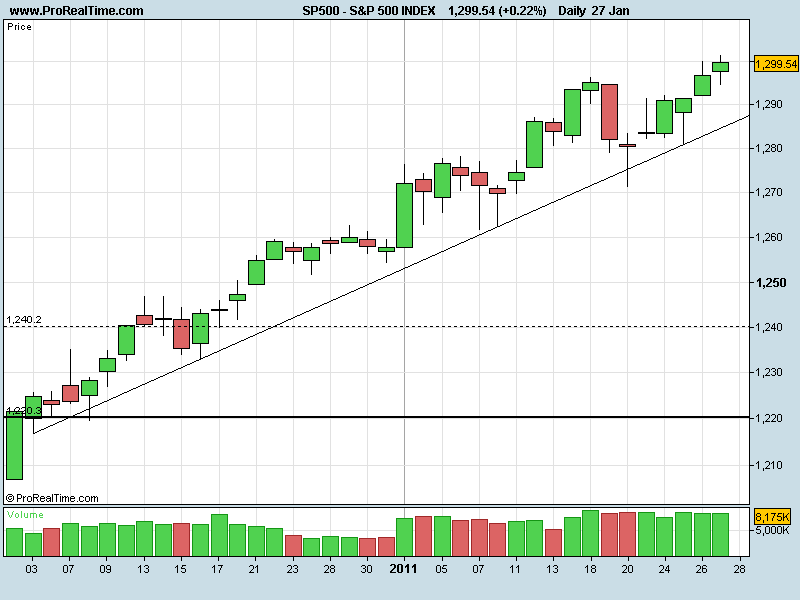
Task: Click the © ProRealTime.com copyright text
Action: click(x=52, y=498)
